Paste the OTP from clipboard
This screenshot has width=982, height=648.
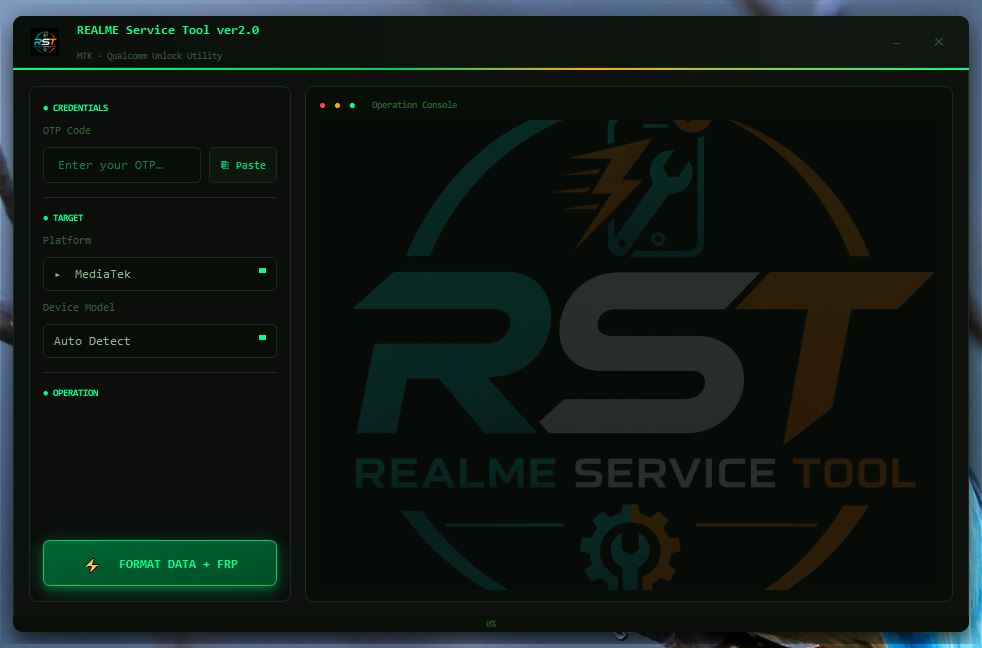coord(243,165)
